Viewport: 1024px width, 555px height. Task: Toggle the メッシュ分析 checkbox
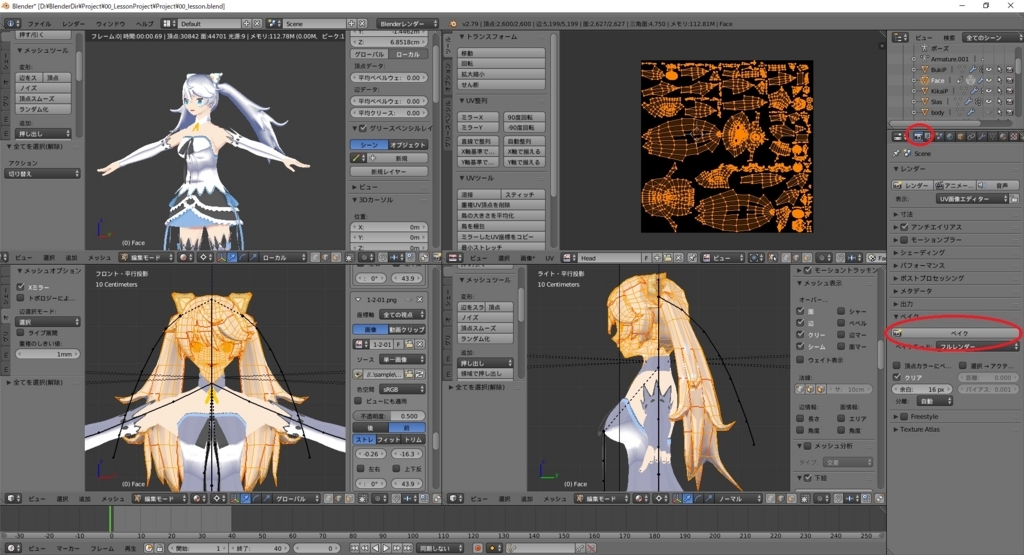(808, 446)
